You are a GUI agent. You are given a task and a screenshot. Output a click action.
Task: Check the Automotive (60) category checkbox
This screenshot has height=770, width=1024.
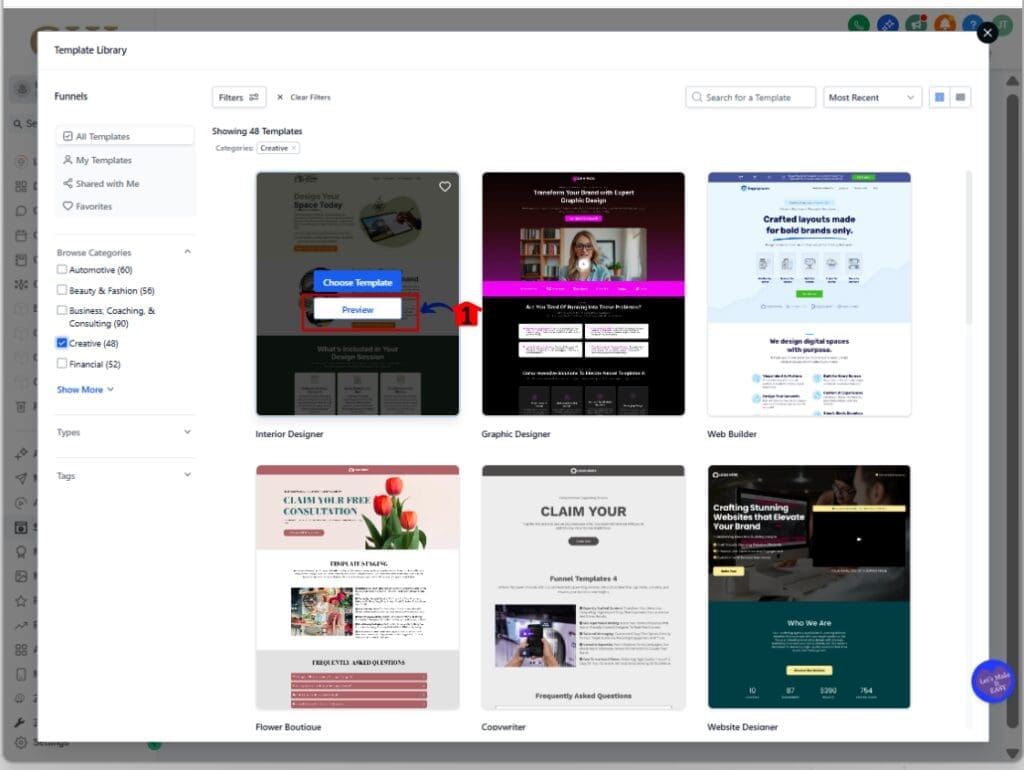click(x=61, y=269)
